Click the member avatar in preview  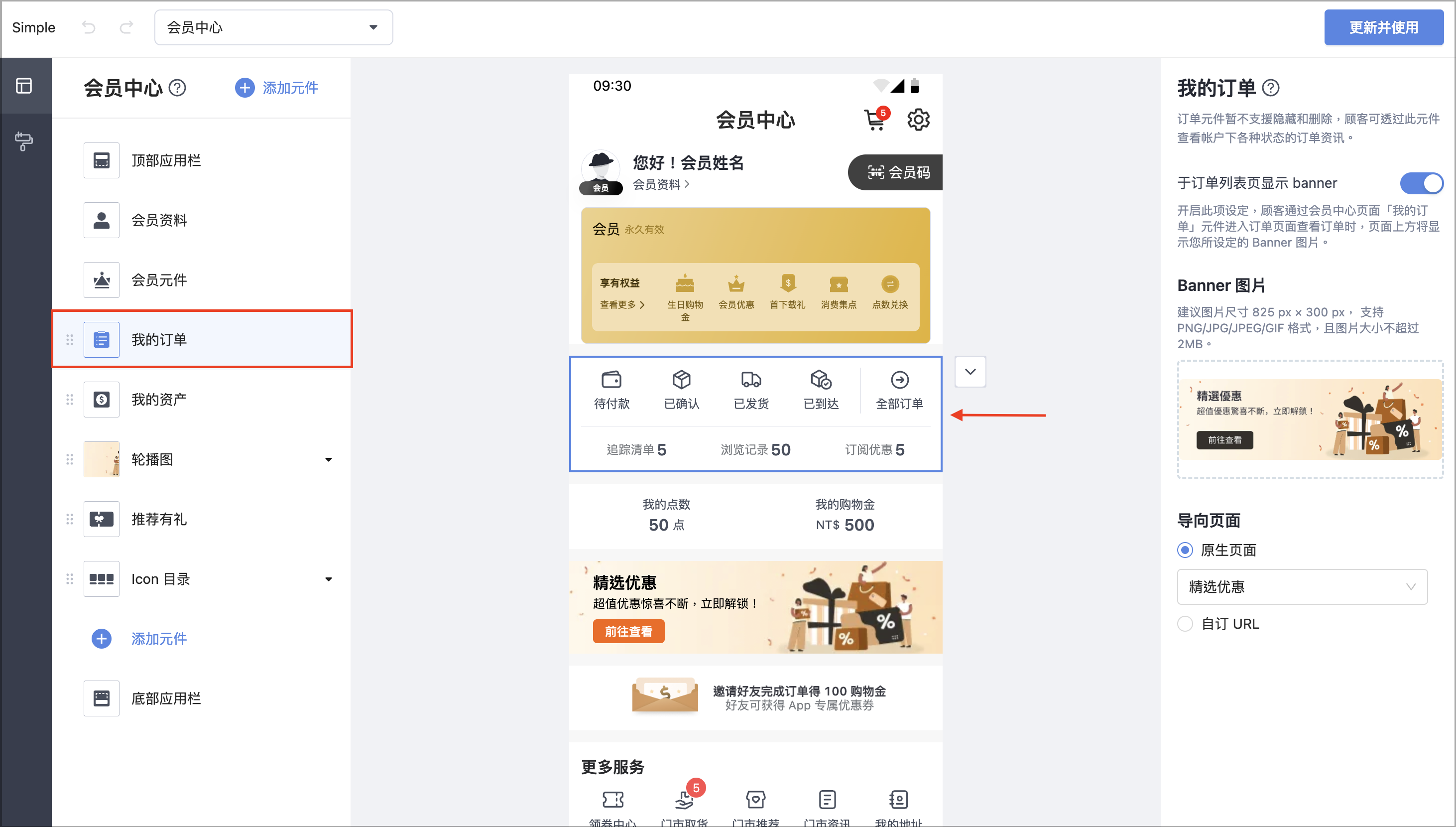point(601,172)
